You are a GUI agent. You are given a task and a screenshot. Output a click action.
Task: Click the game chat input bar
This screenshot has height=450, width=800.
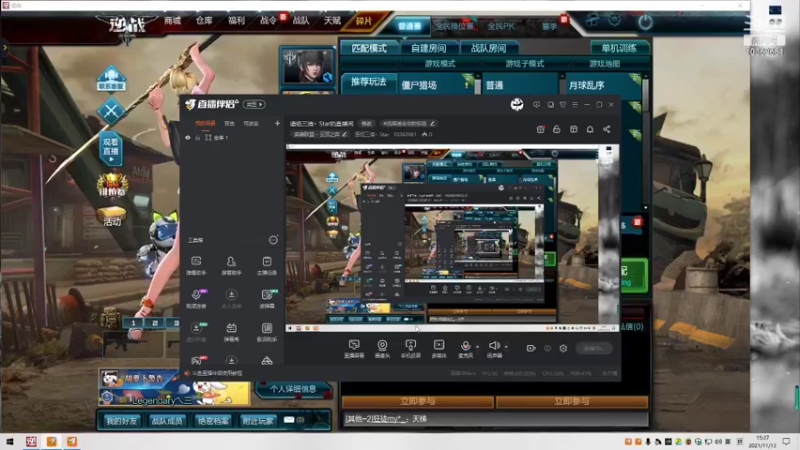(x=495, y=419)
